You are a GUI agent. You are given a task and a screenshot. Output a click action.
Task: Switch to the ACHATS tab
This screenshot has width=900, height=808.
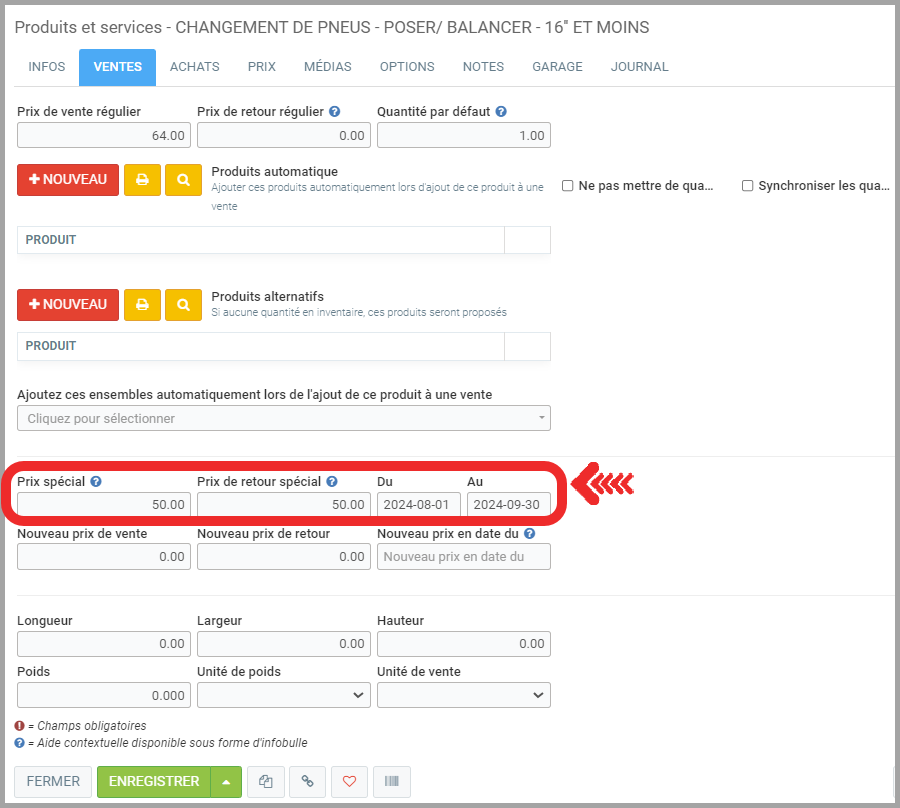coord(194,67)
